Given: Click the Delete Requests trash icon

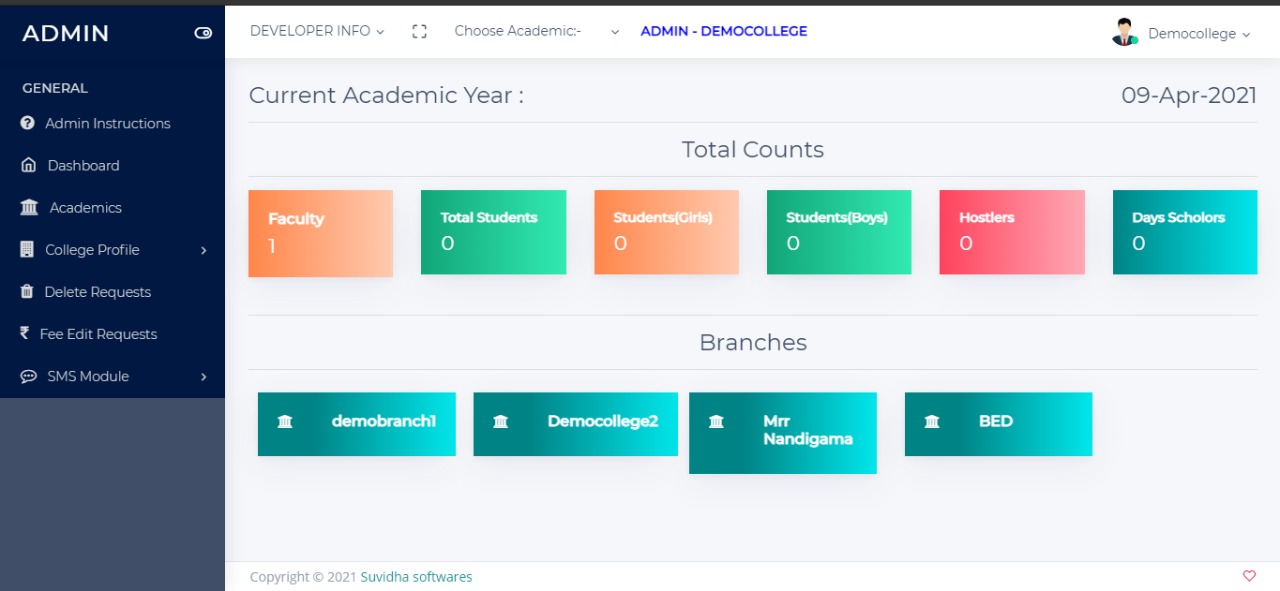Looking at the screenshot, I should (27, 291).
